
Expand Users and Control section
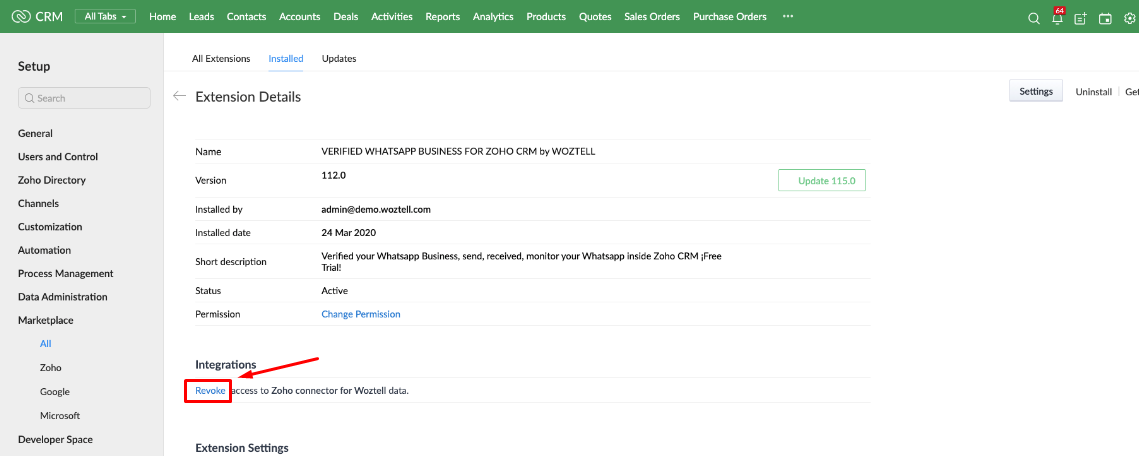point(58,157)
